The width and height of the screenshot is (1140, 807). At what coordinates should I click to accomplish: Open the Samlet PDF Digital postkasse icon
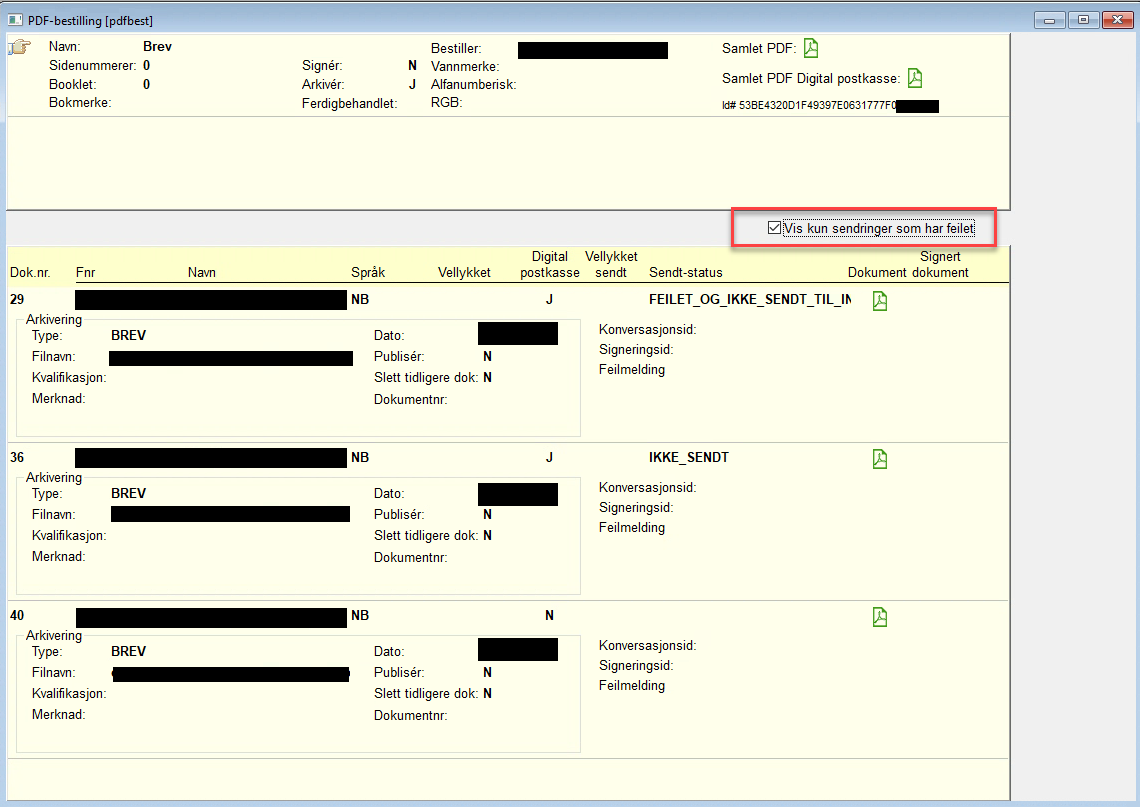pos(915,78)
